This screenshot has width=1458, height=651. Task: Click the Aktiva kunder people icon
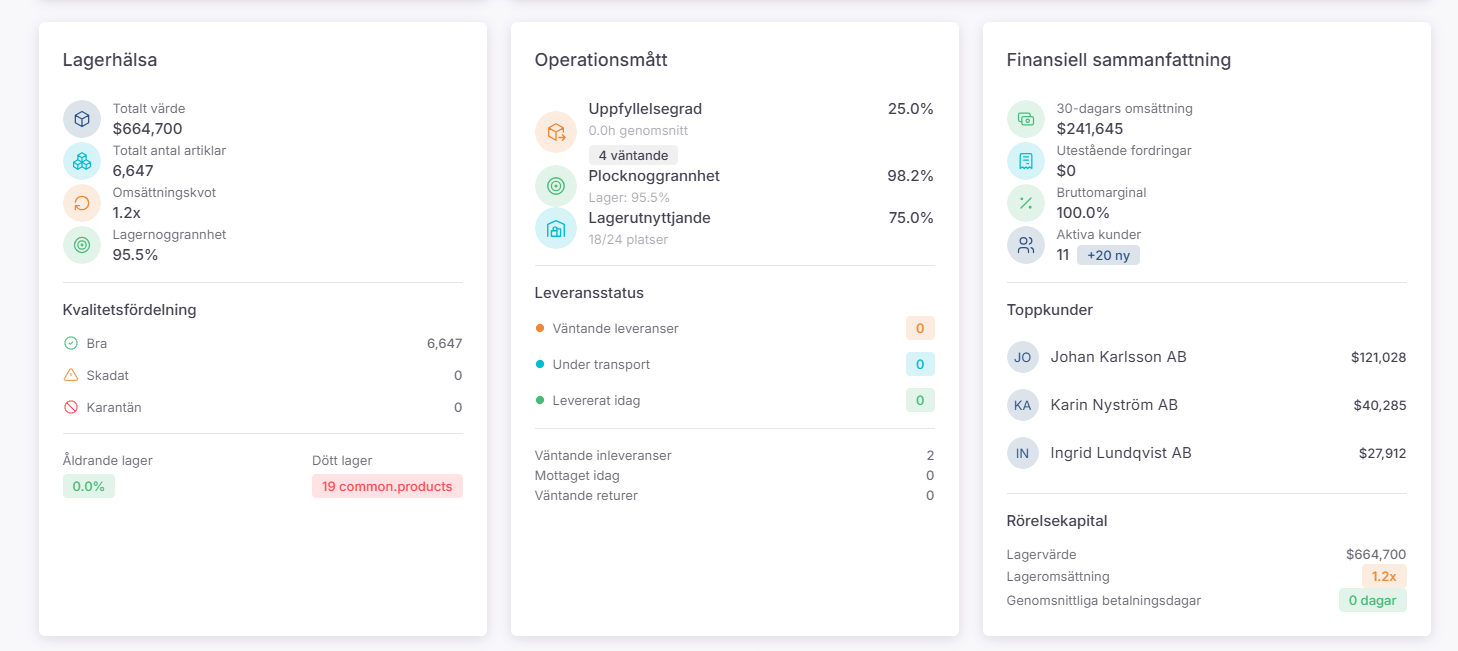1025,244
